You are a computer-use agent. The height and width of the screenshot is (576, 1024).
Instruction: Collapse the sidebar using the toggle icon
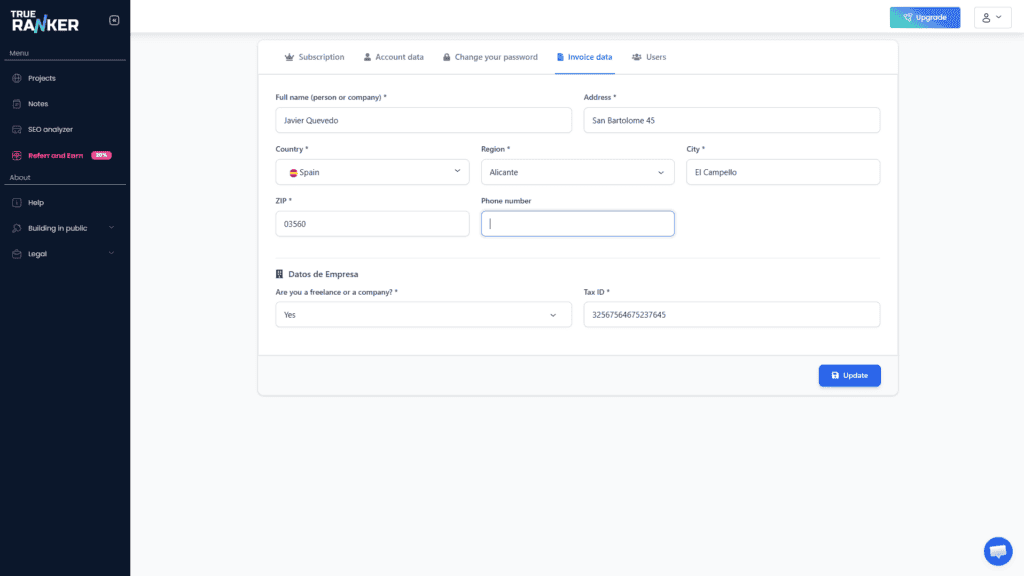click(x=114, y=20)
